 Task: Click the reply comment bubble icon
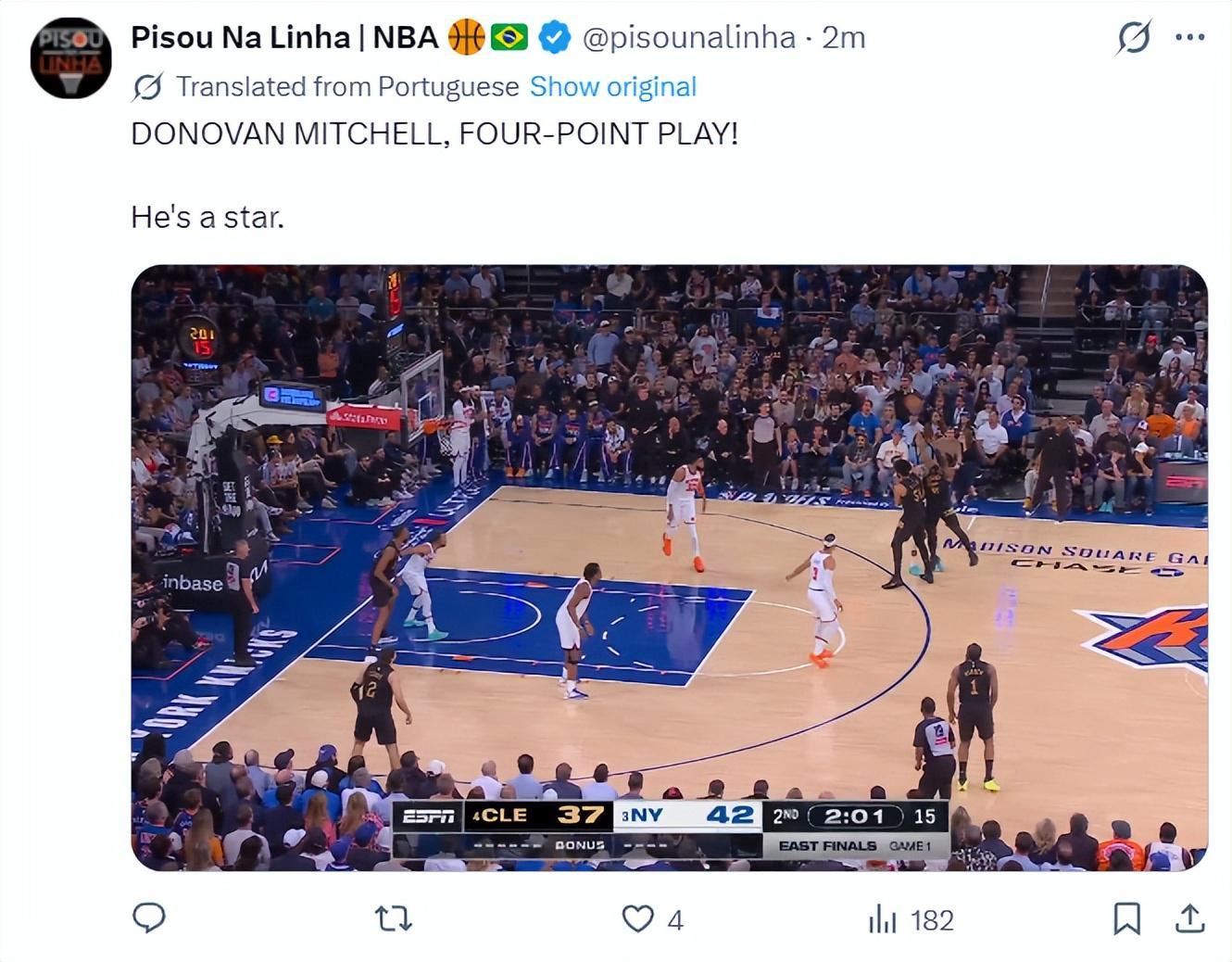point(149,918)
